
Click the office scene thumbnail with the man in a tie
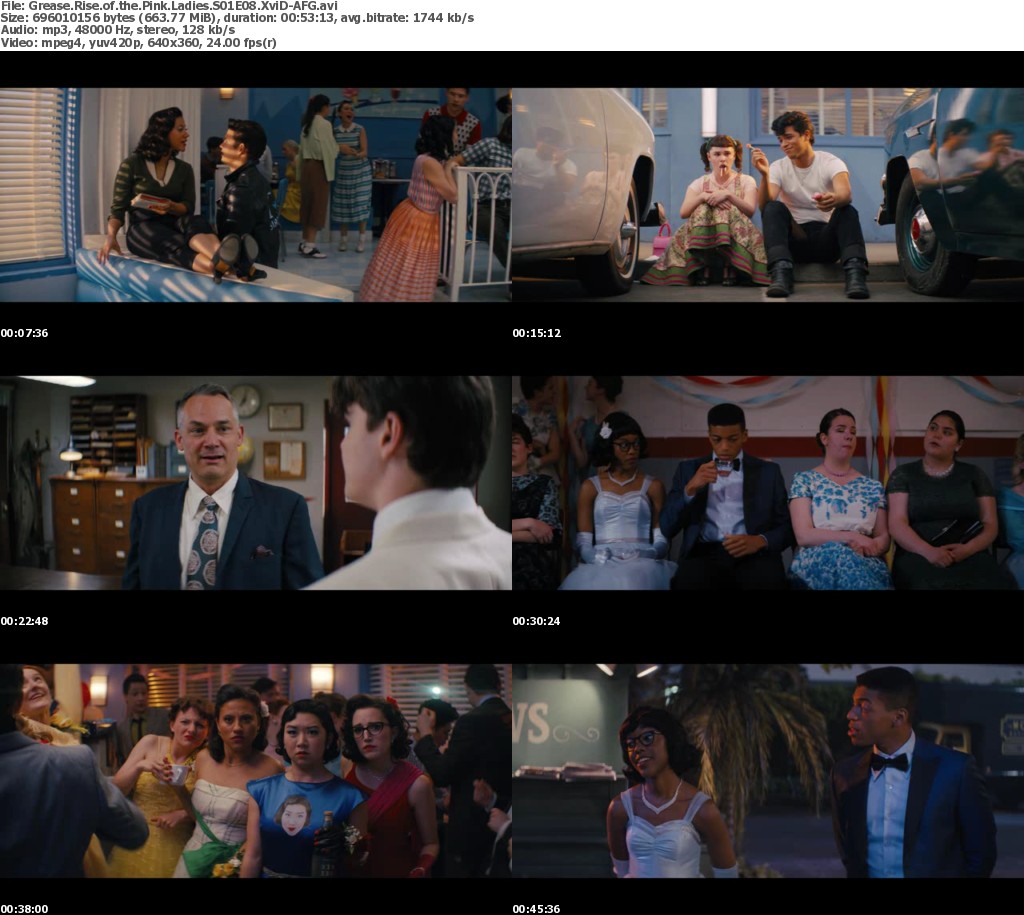pos(255,482)
